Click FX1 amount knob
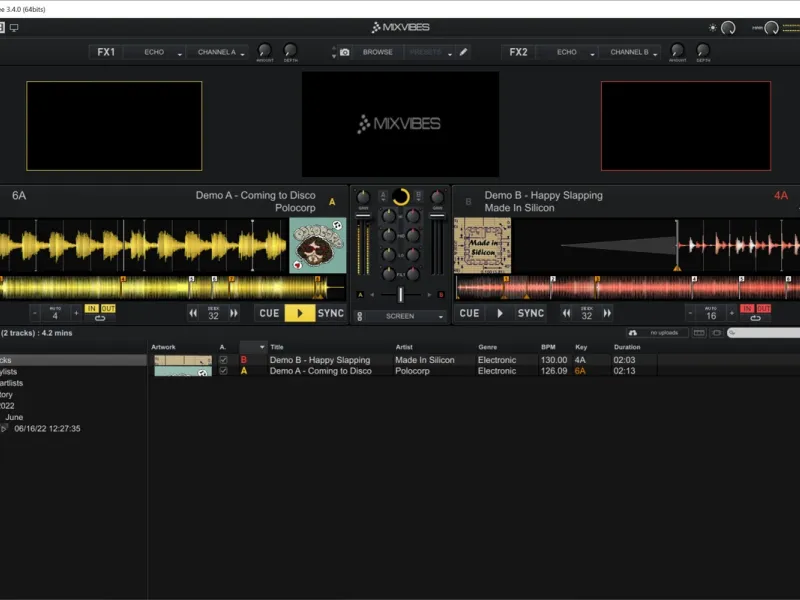Image resolution: width=800 pixels, height=600 pixels. [x=264, y=50]
